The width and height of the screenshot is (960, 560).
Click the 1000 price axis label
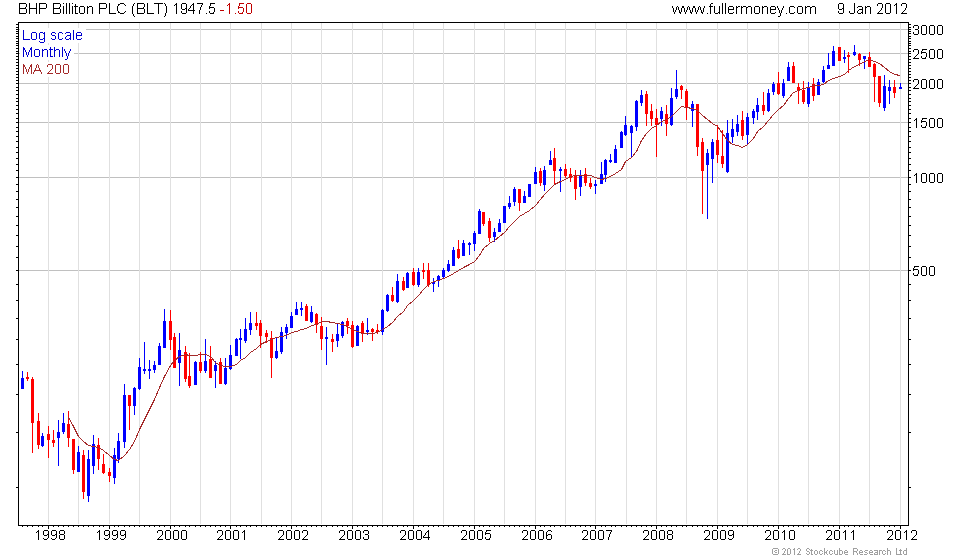(928, 178)
